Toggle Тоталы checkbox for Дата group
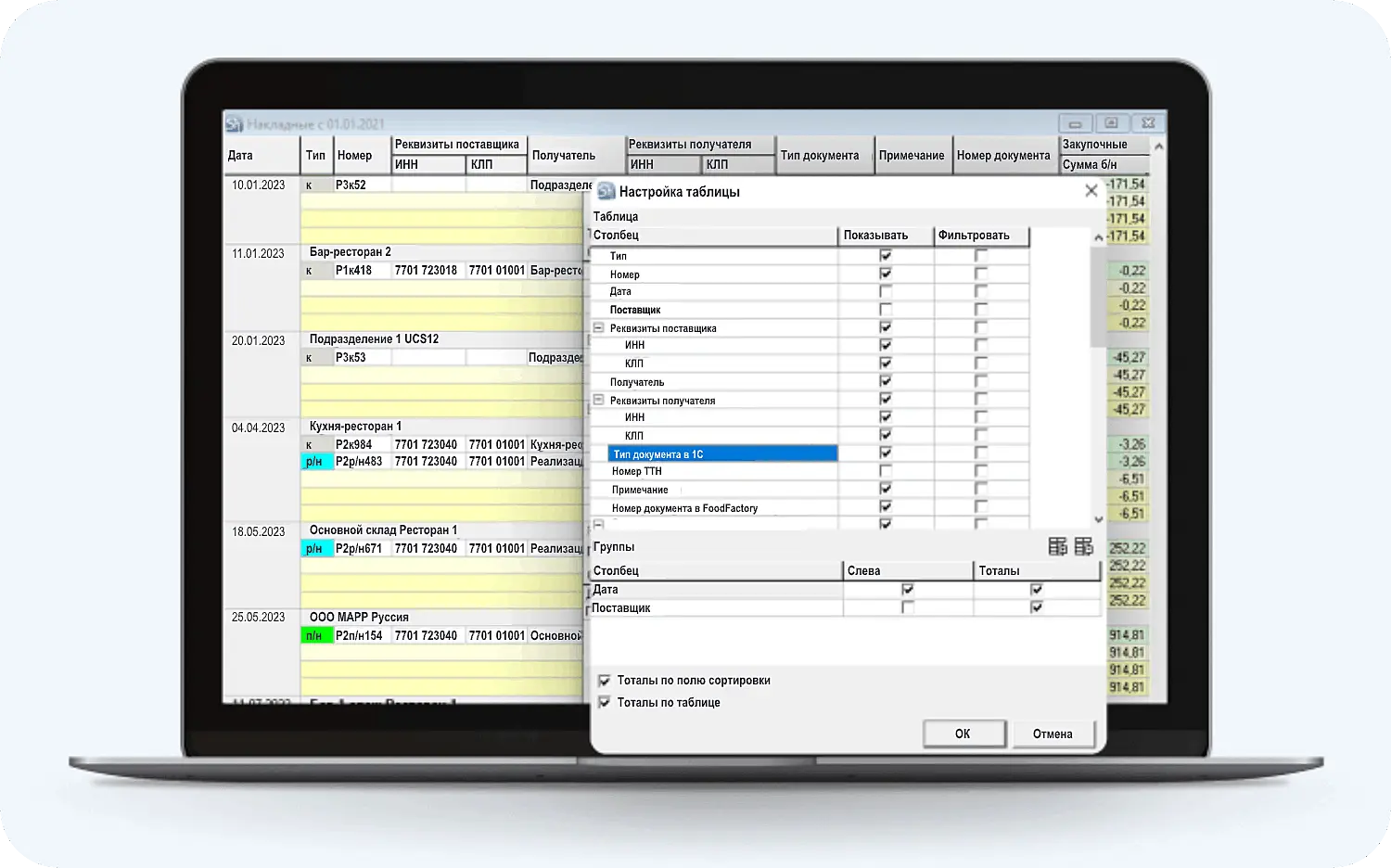 [1037, 589]
